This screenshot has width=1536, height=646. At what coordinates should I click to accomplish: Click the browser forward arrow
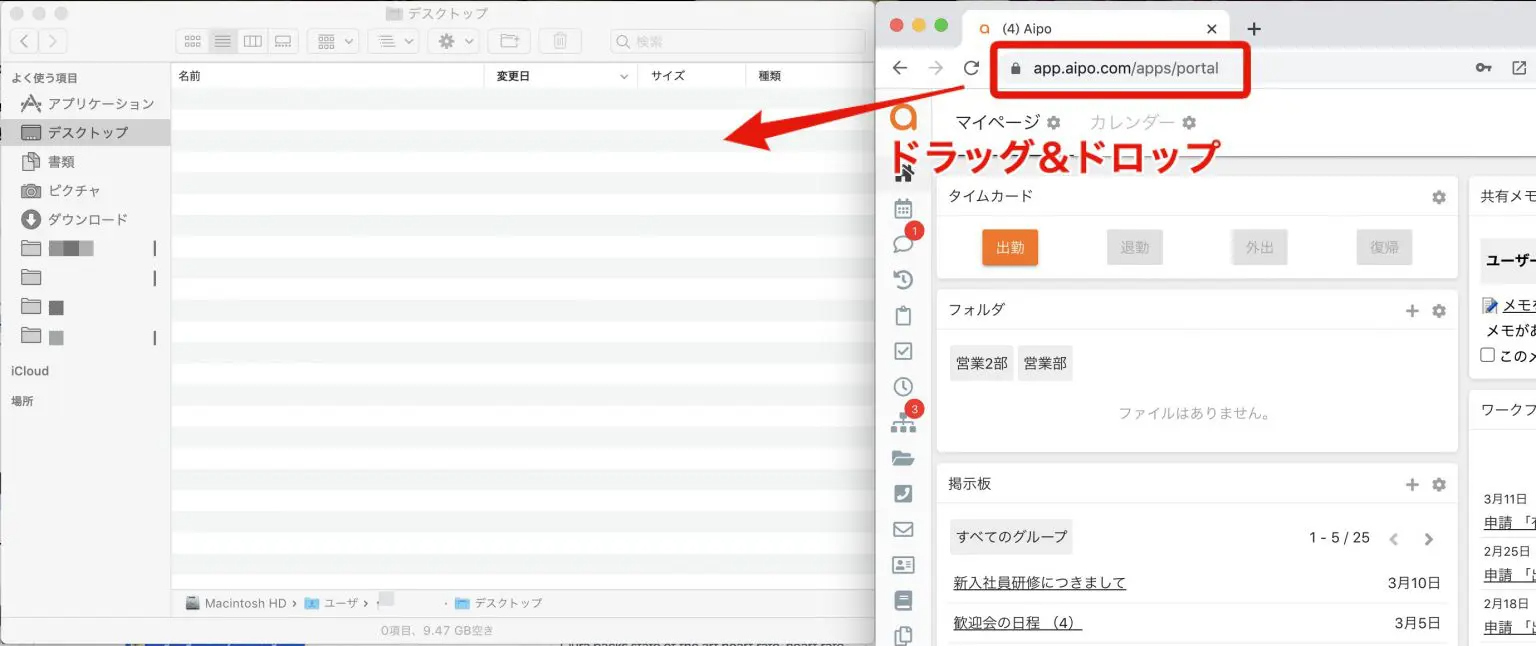coord(935,68)
